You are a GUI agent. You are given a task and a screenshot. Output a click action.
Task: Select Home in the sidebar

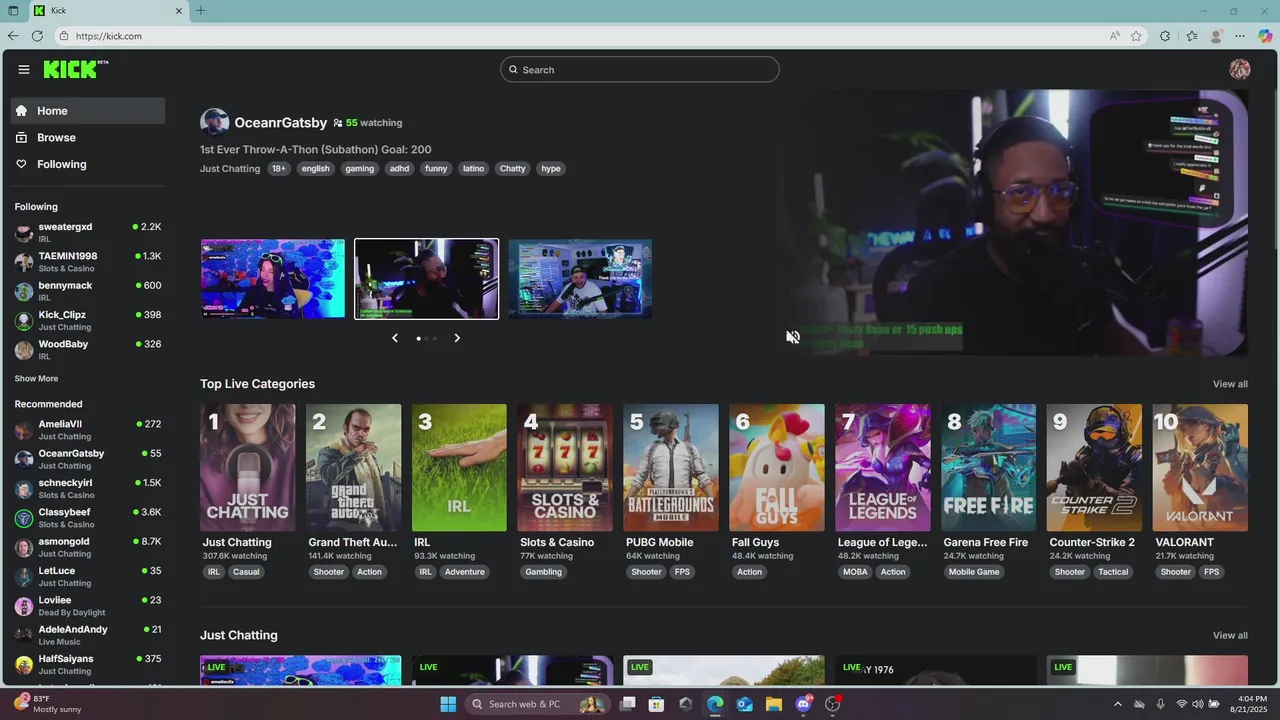pos(88,111)
